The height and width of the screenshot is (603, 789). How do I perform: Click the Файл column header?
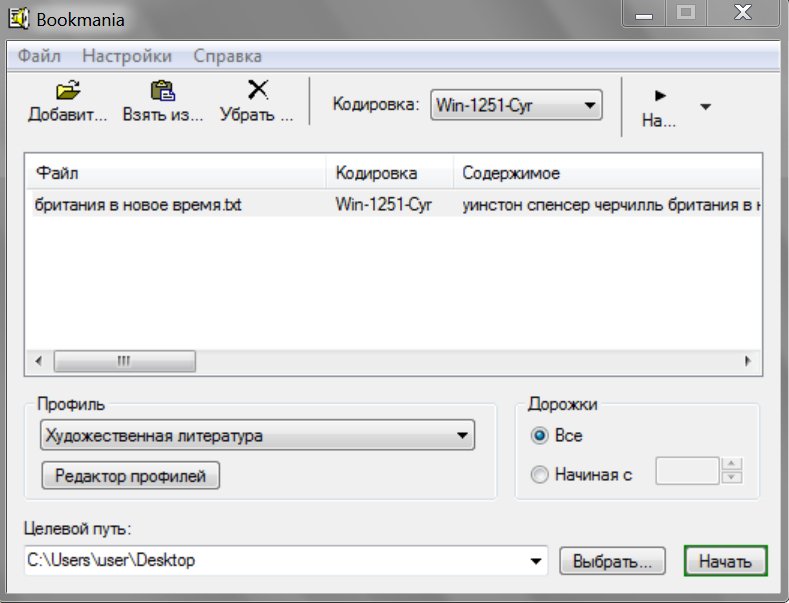[x=175, y=173]
